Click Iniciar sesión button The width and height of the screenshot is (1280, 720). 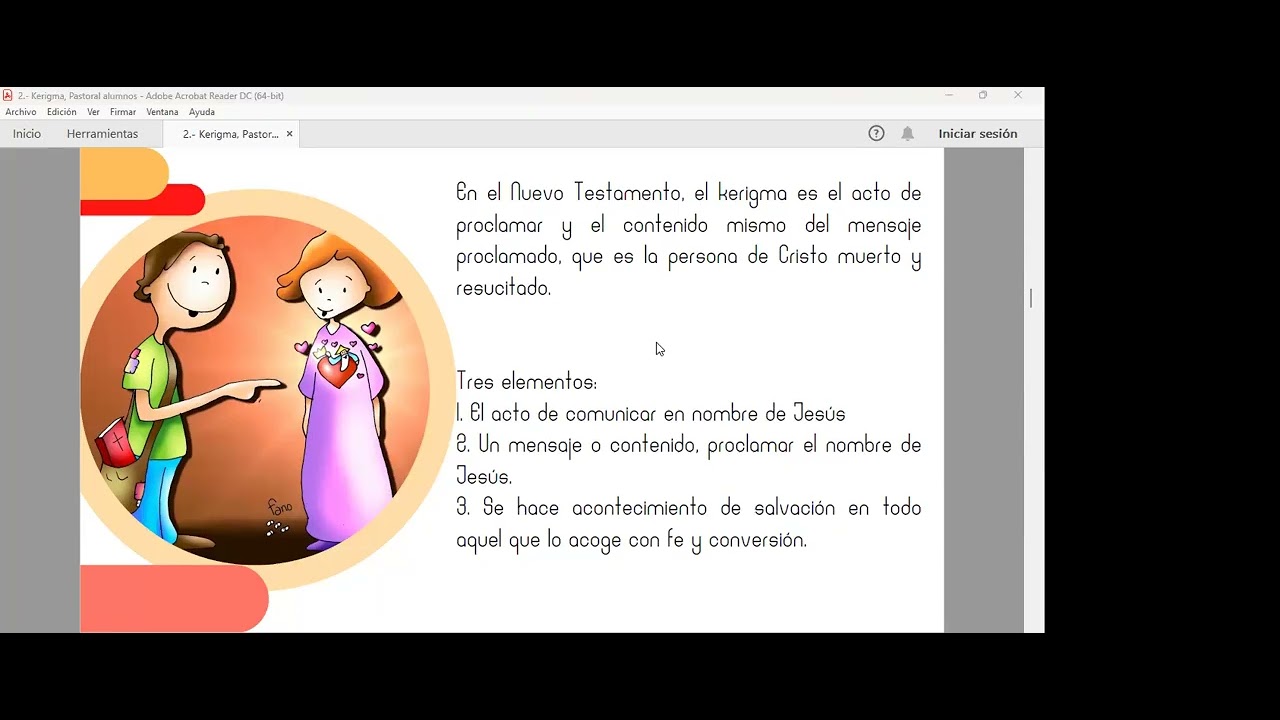pos(978,134)
